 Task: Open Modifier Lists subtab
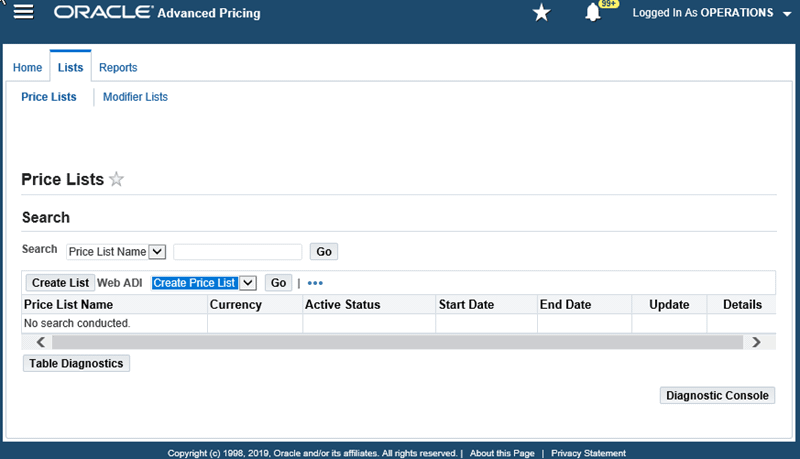[x=135, y=97]
